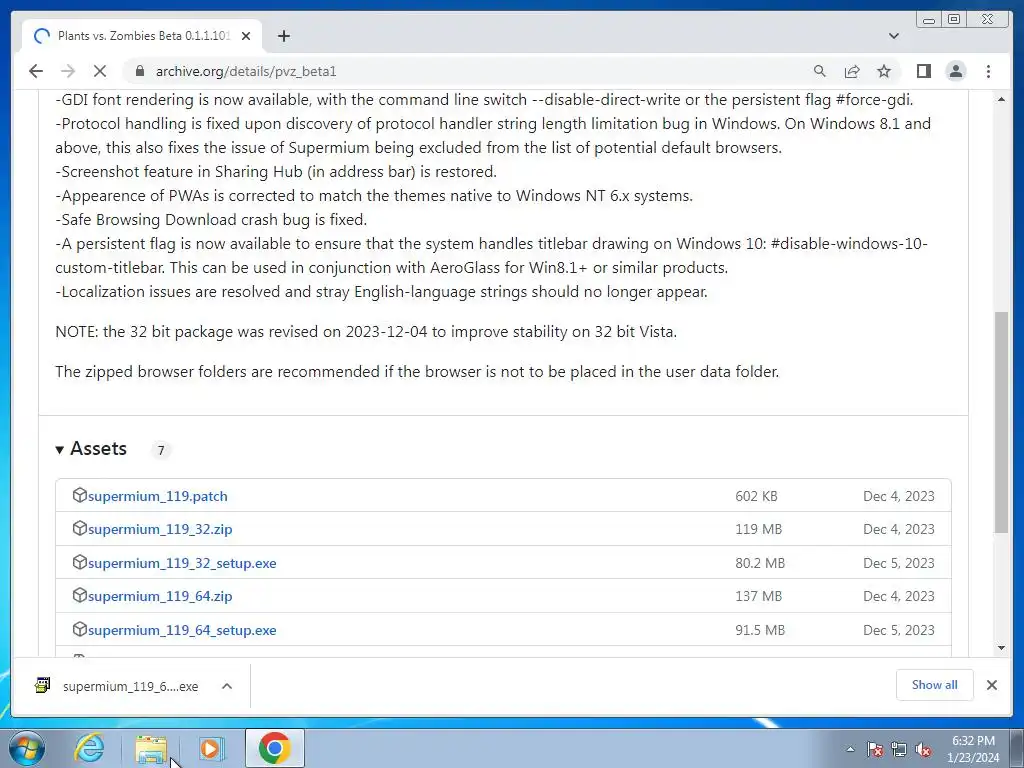
Task: Close the Plants vs. Zombies tab
Action: [x=246, y=36]
